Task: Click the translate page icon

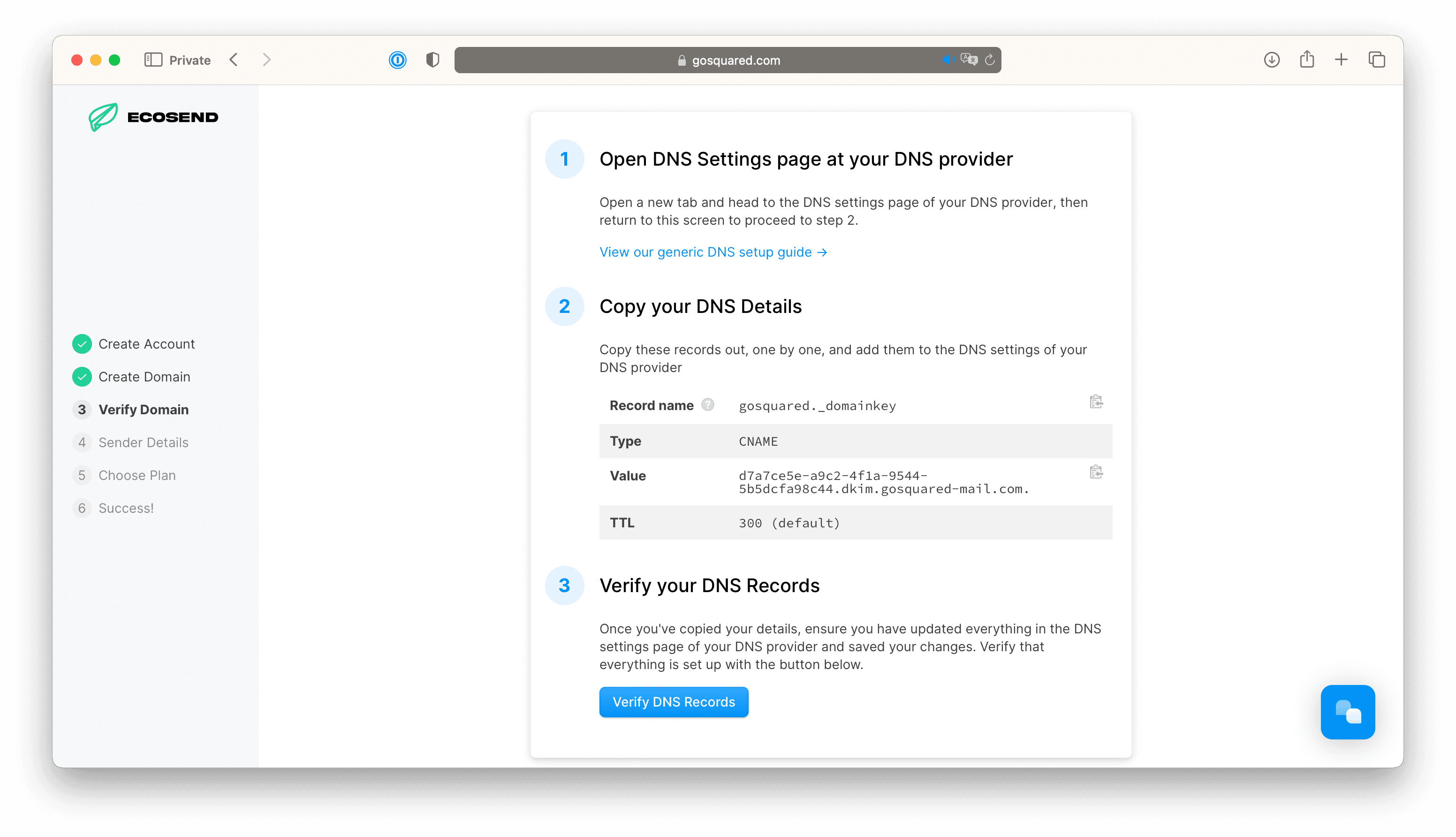Action: pyautogui.click(x=969, y=59)
